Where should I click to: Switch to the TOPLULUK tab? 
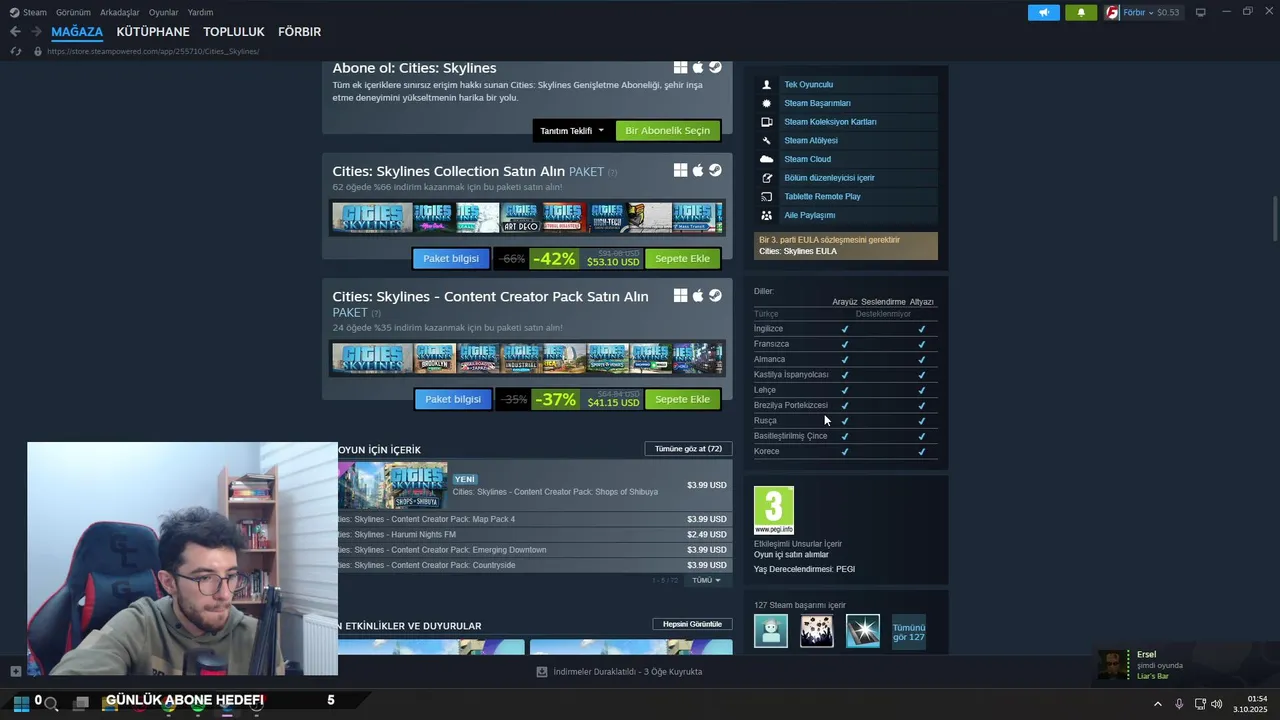coord(234,32)
